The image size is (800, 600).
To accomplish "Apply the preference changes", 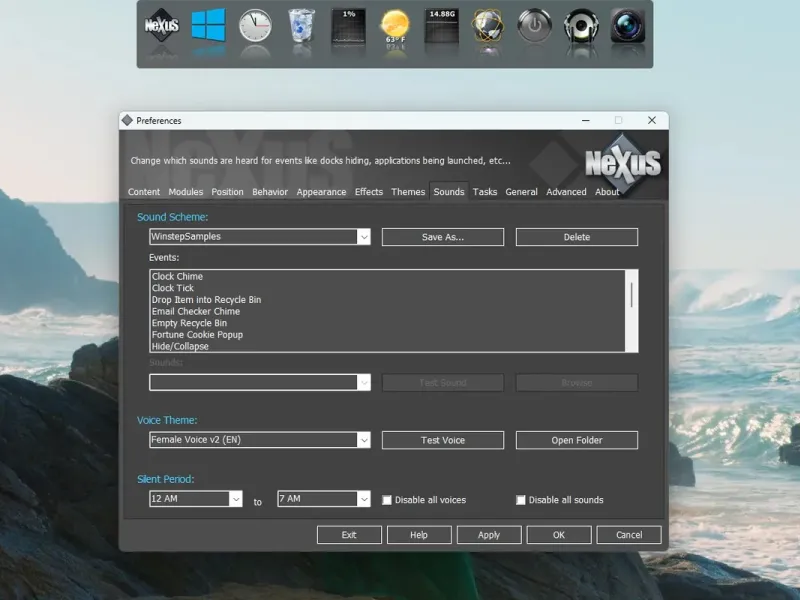I will click(489, 535).
